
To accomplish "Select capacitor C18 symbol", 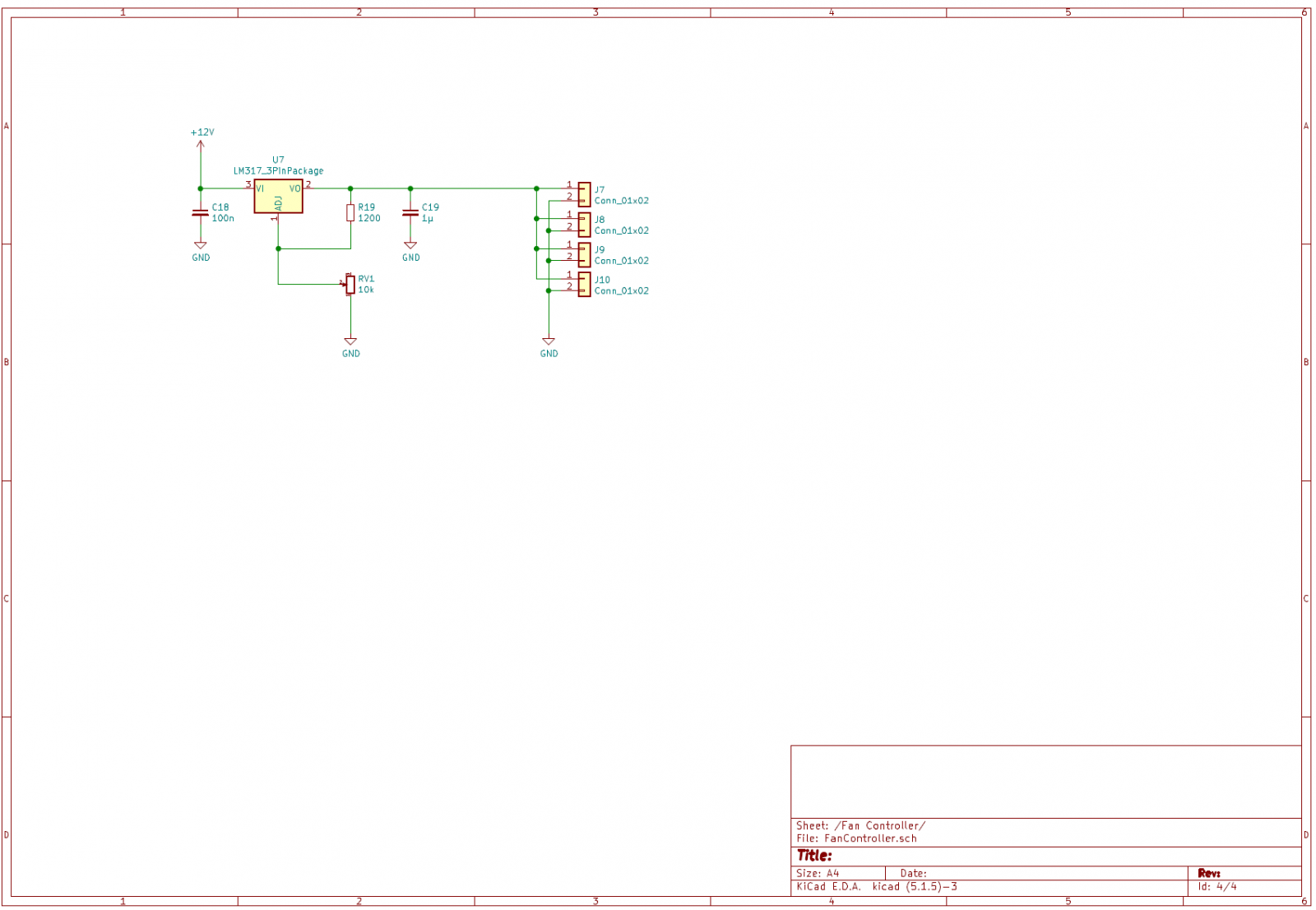I will tap(200, 213).
